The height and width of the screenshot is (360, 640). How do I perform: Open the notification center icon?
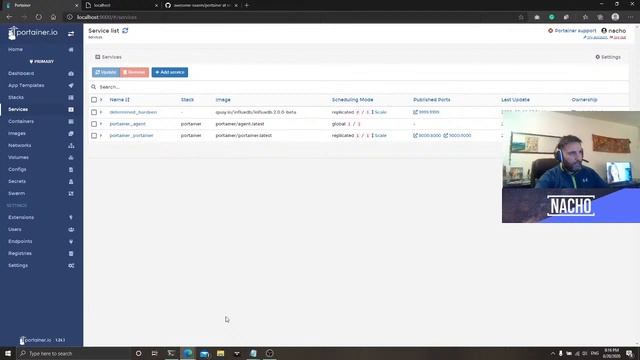coord(629,353)
